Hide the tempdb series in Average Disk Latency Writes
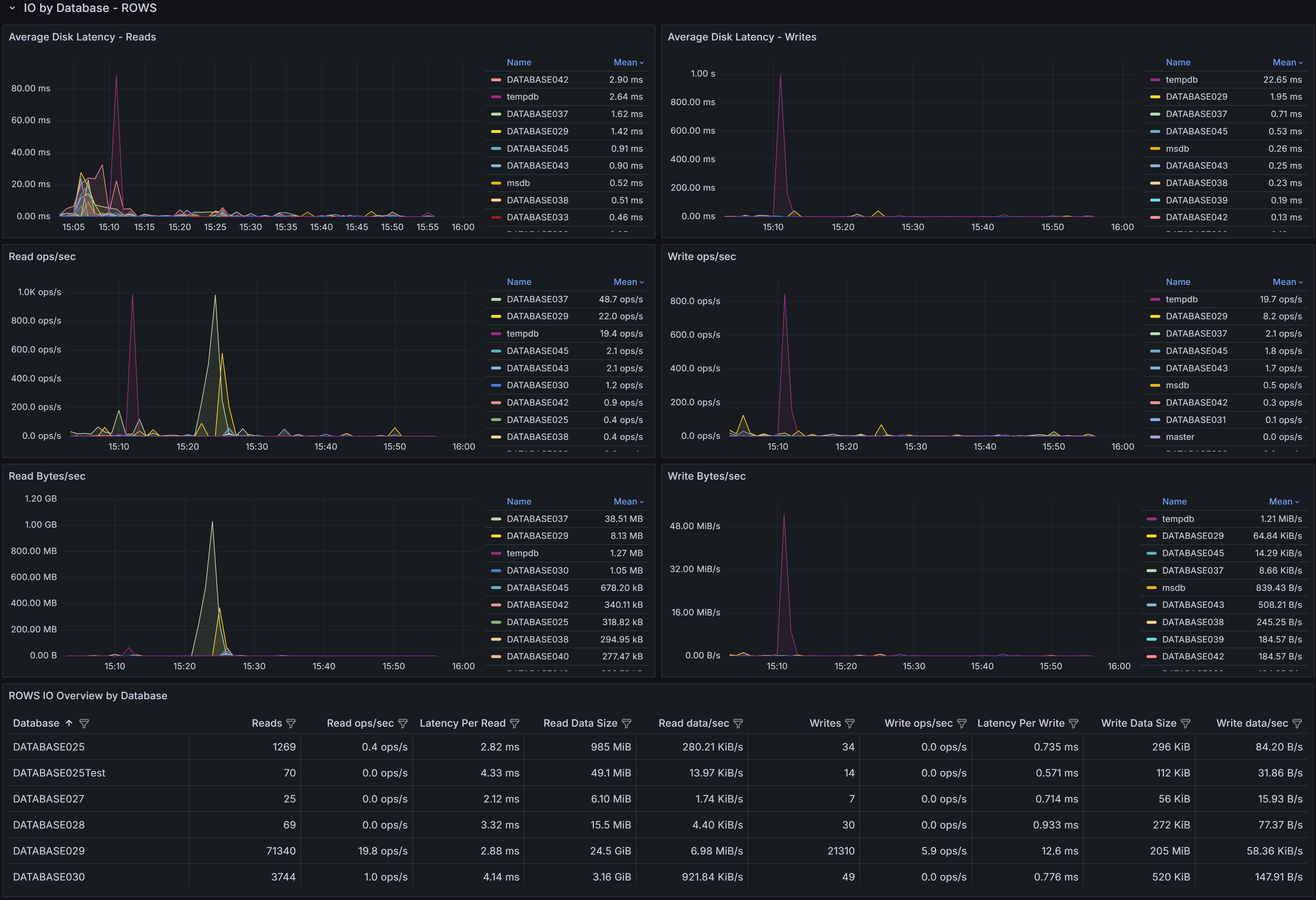The width and height of the screenshot is (1316, 900). click(1182, 80)
